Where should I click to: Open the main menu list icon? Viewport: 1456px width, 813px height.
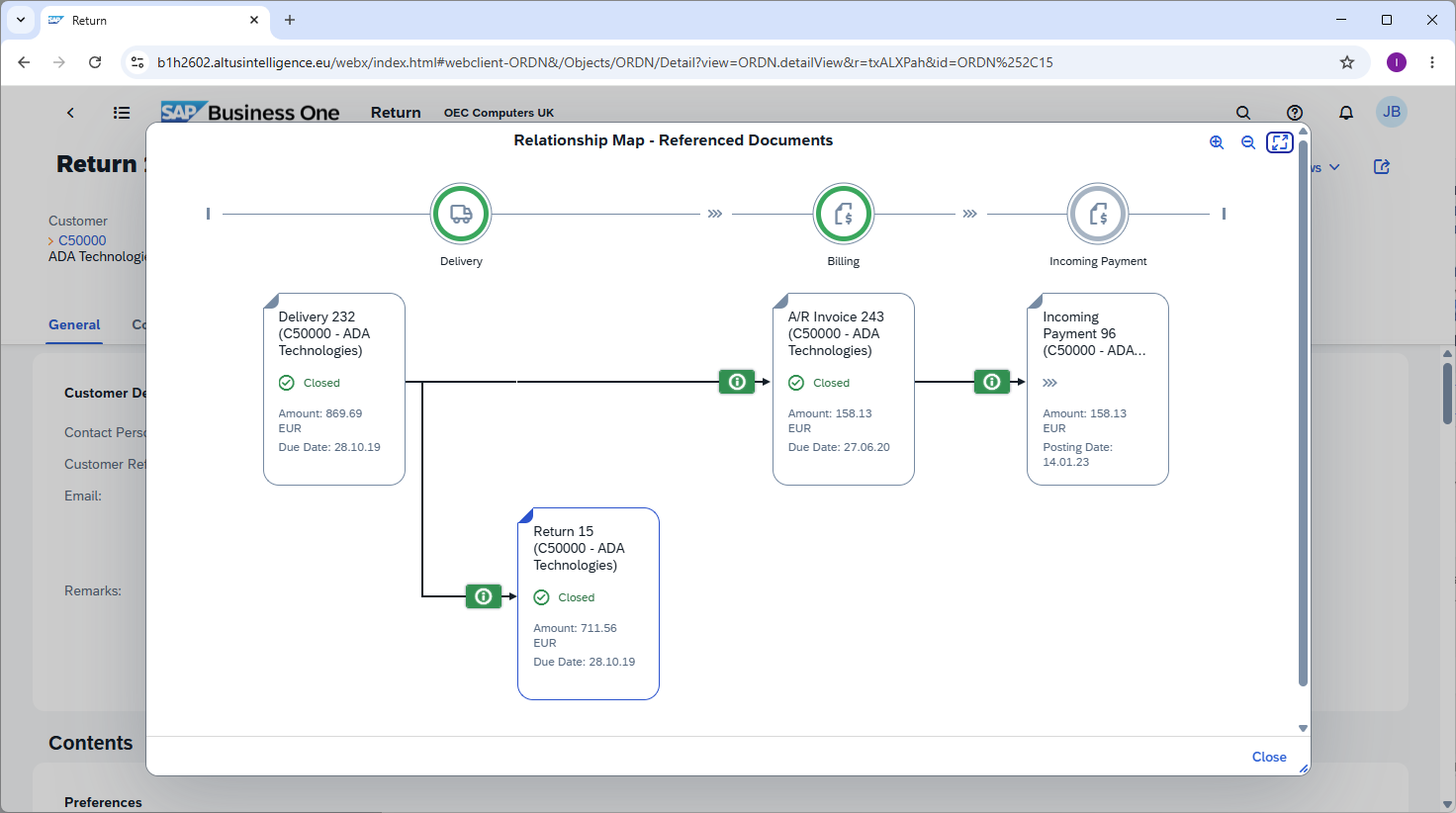pyautogui.click(x=122, y=113)
